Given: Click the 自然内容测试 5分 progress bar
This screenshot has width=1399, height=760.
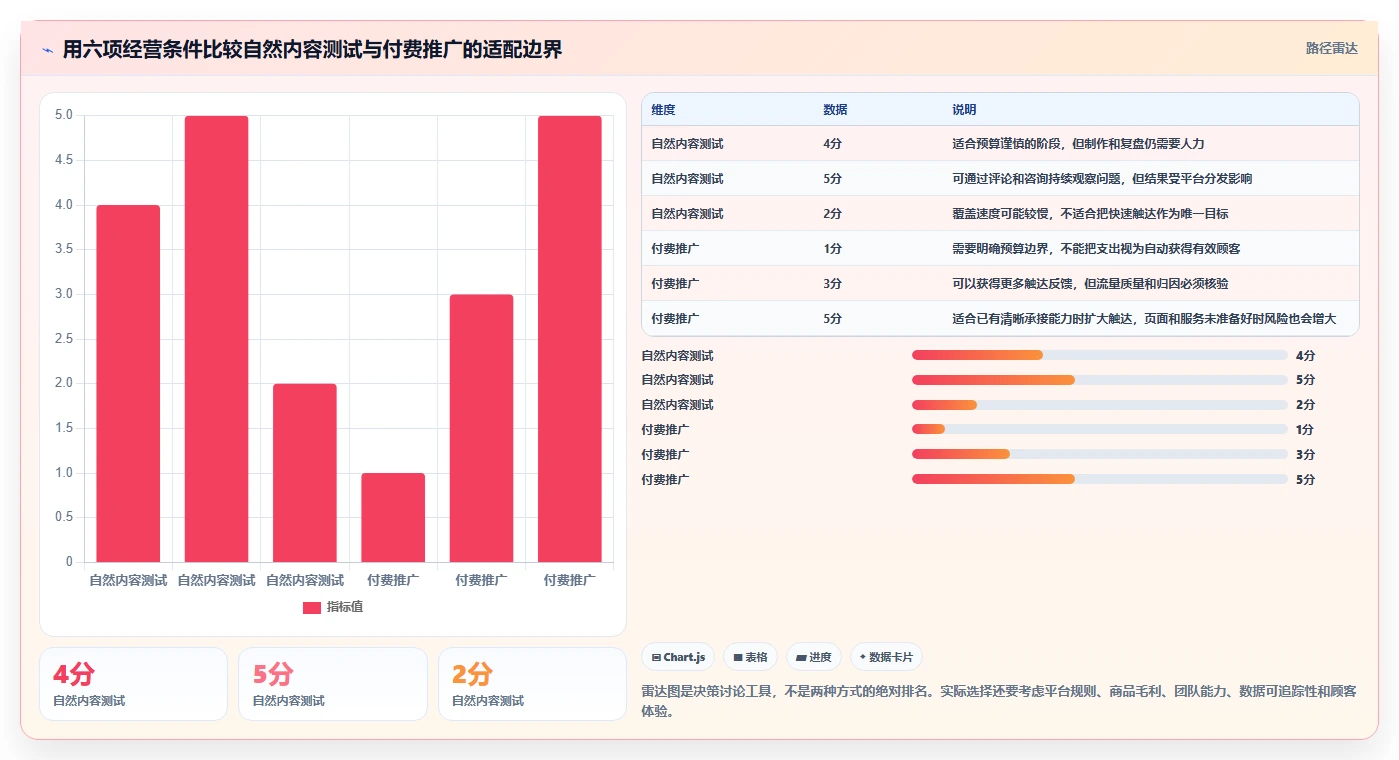Looking at the screenshot, I should (x=1100, y=380).
